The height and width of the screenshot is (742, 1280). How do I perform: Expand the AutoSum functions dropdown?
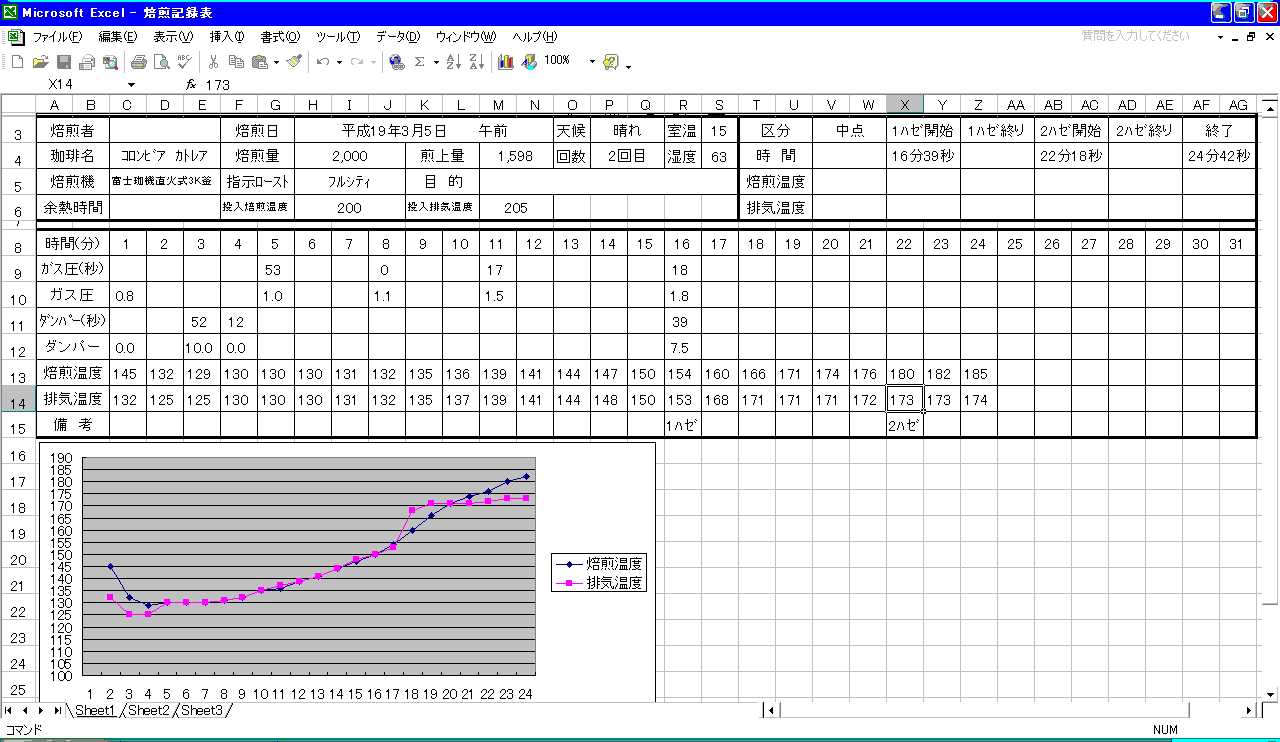coord(436,62)
